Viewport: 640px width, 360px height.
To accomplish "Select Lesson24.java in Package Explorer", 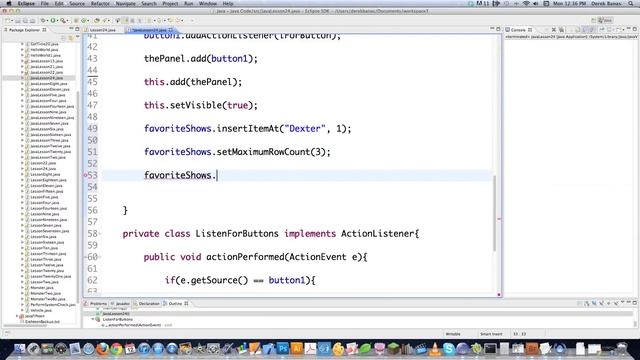I will click(43, 169).
